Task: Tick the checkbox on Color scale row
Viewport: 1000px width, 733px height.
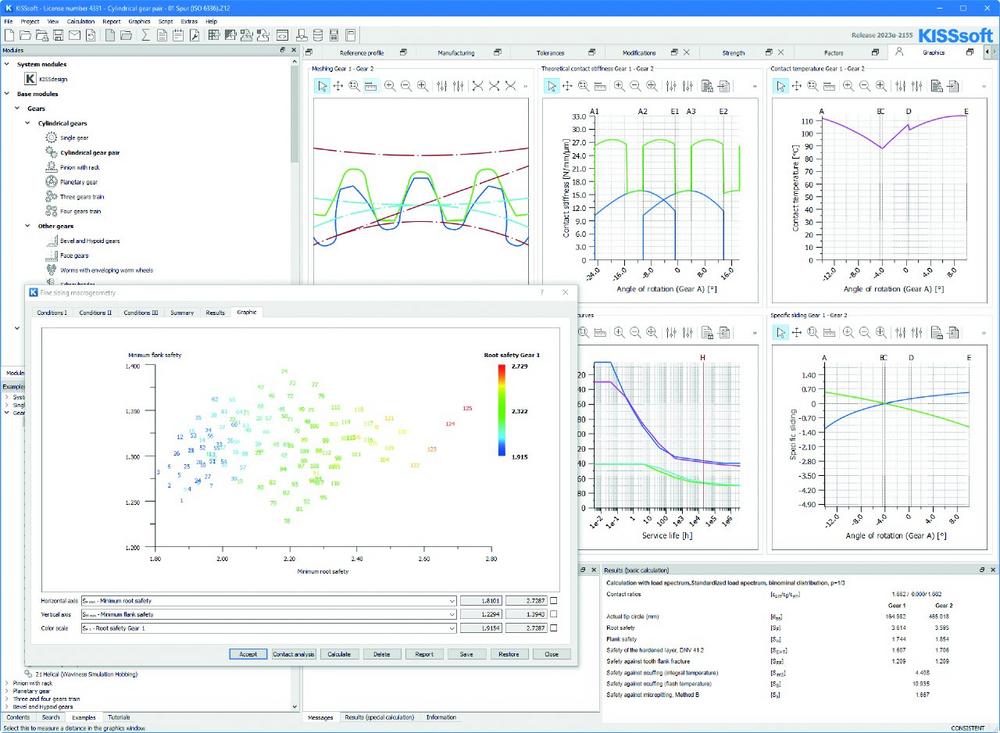Action: pos(554,628)
